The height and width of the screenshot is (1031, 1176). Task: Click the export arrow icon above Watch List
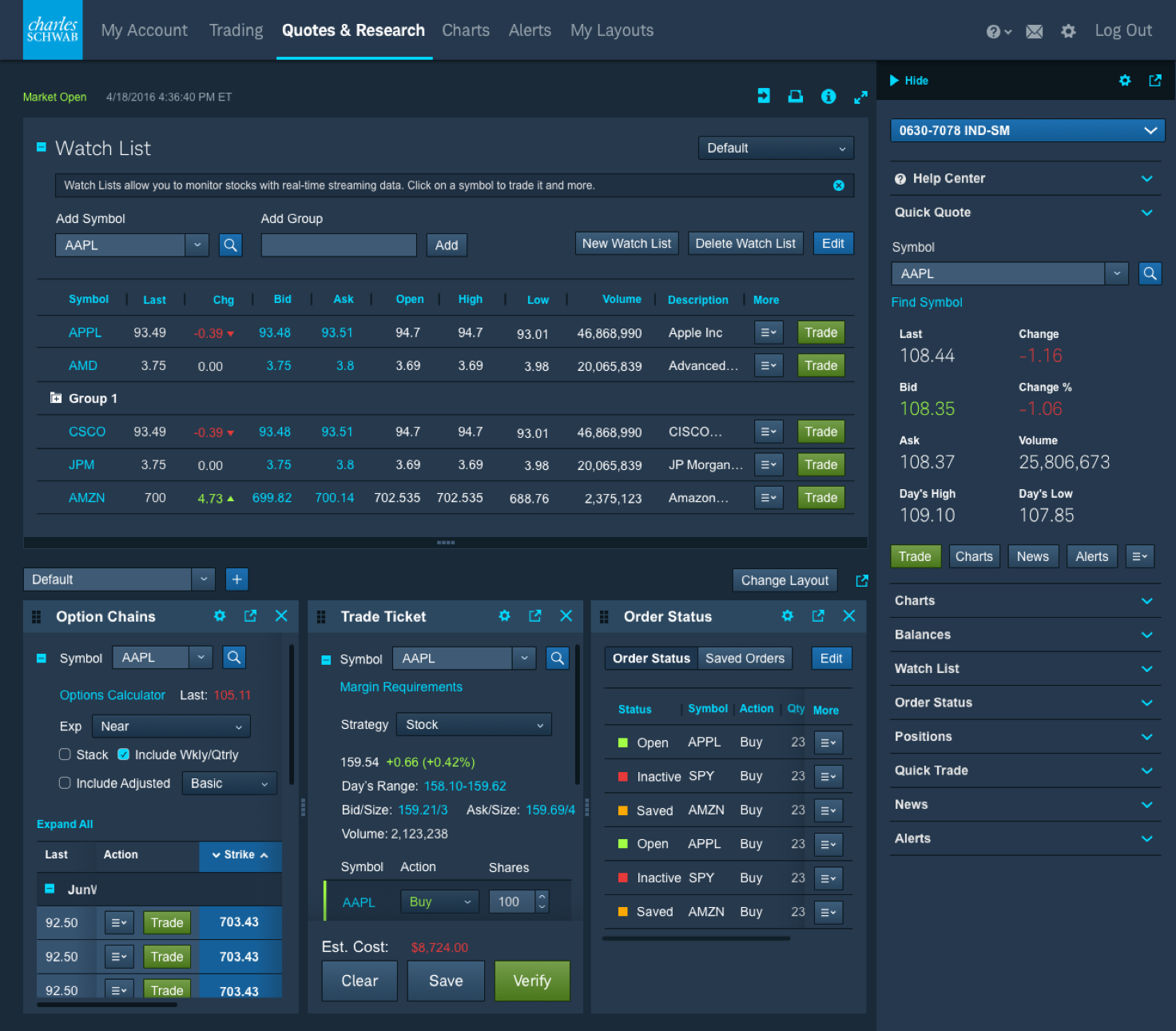(764, 96)
